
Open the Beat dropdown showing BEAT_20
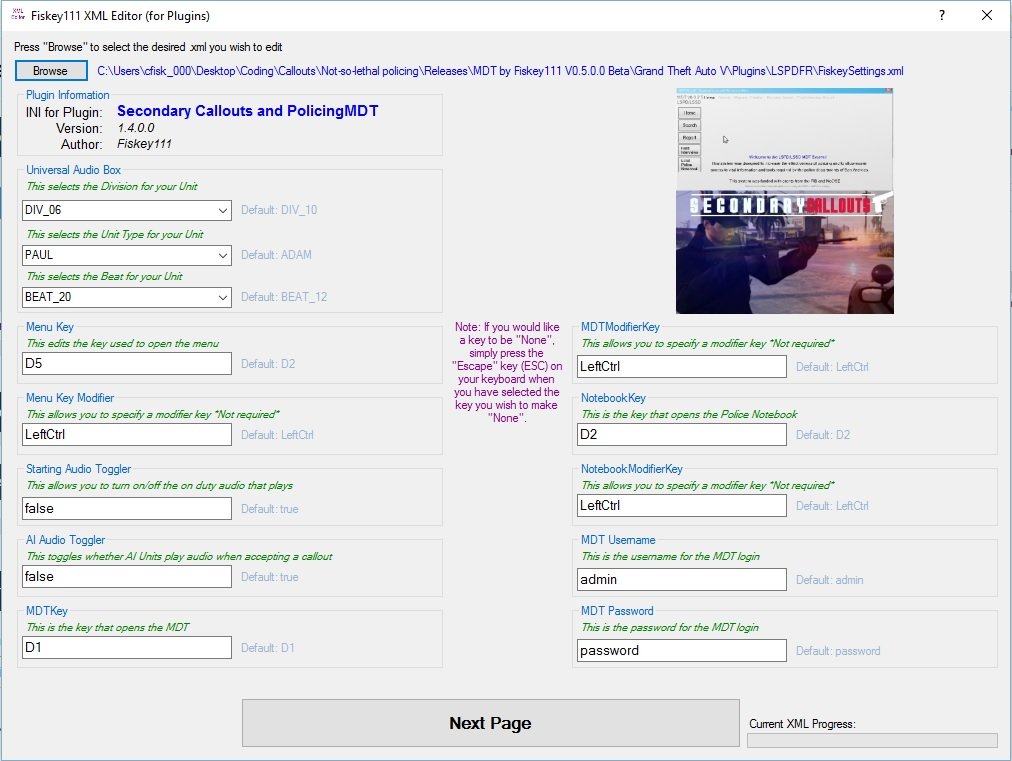point(127,297)
